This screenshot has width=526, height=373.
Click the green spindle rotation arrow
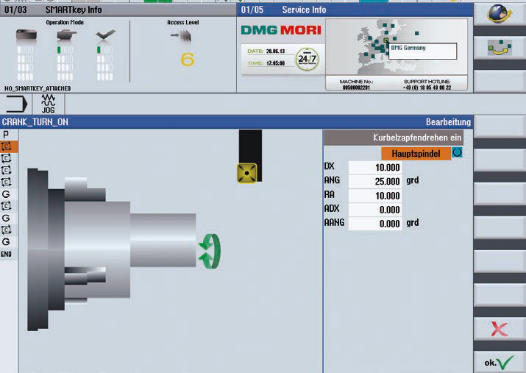(x=210, y=251)
